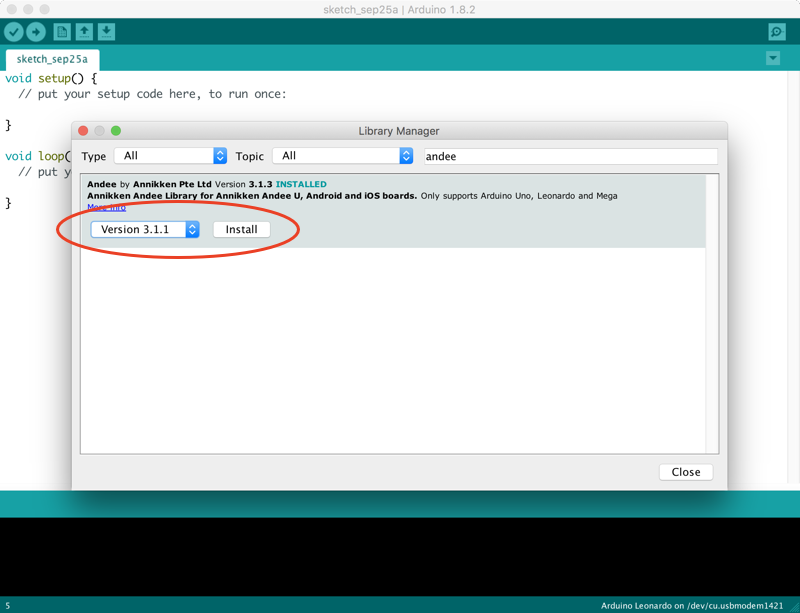Create a new sketch with the New icon
This screenshot has width=800, height=613.
coord(62,32)
